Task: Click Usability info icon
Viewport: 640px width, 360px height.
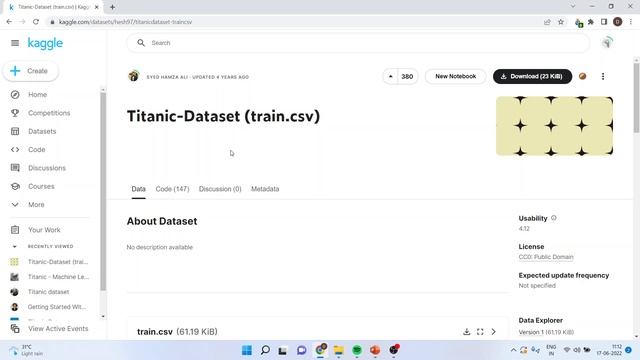Action: click(554, 218)
